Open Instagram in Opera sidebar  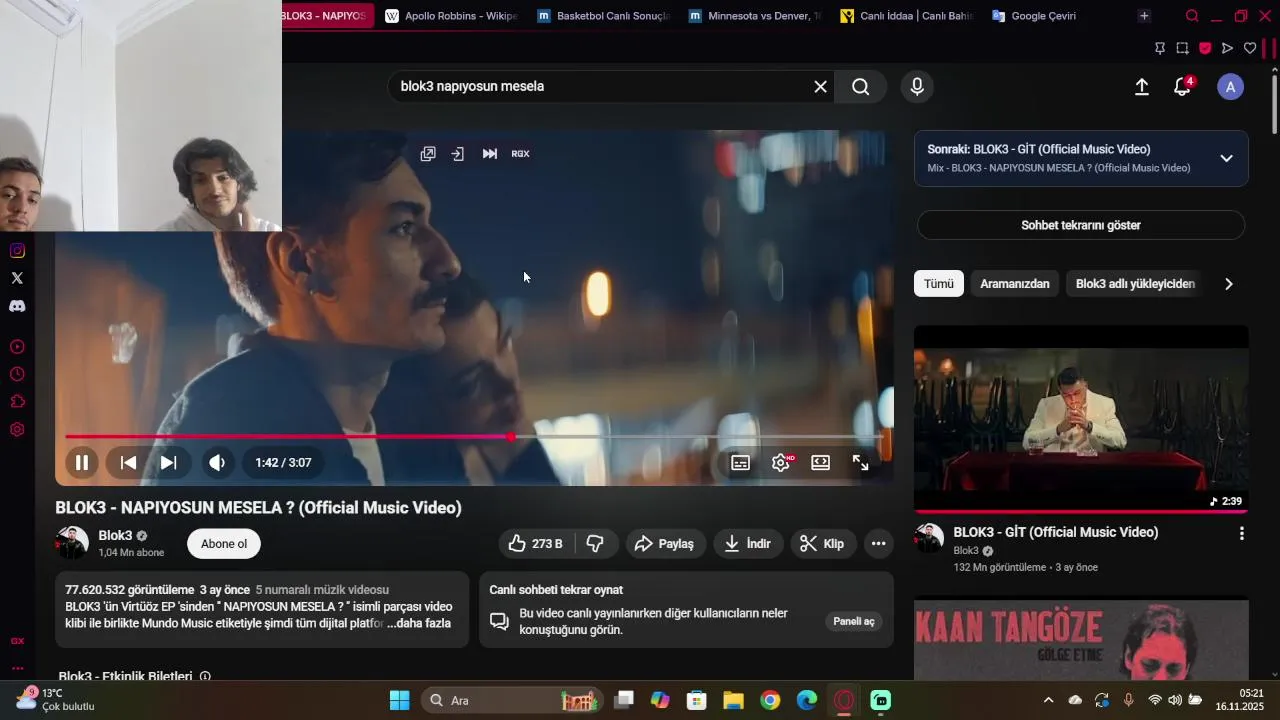click(17, 250)
